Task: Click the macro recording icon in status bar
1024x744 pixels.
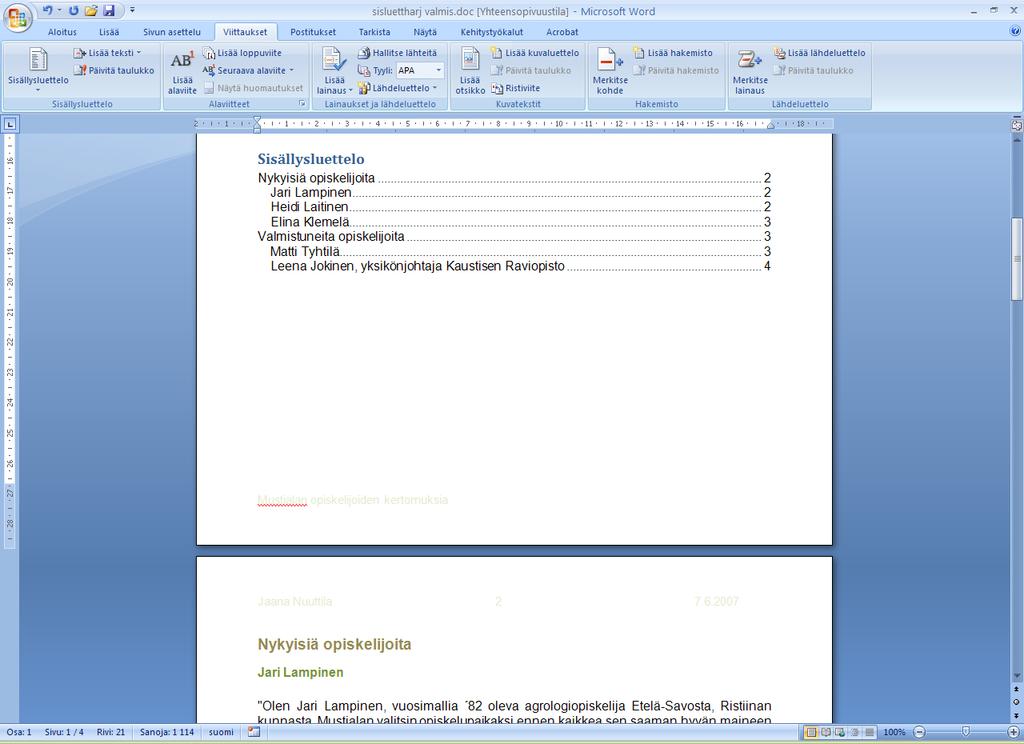Action: coord(253,732)
